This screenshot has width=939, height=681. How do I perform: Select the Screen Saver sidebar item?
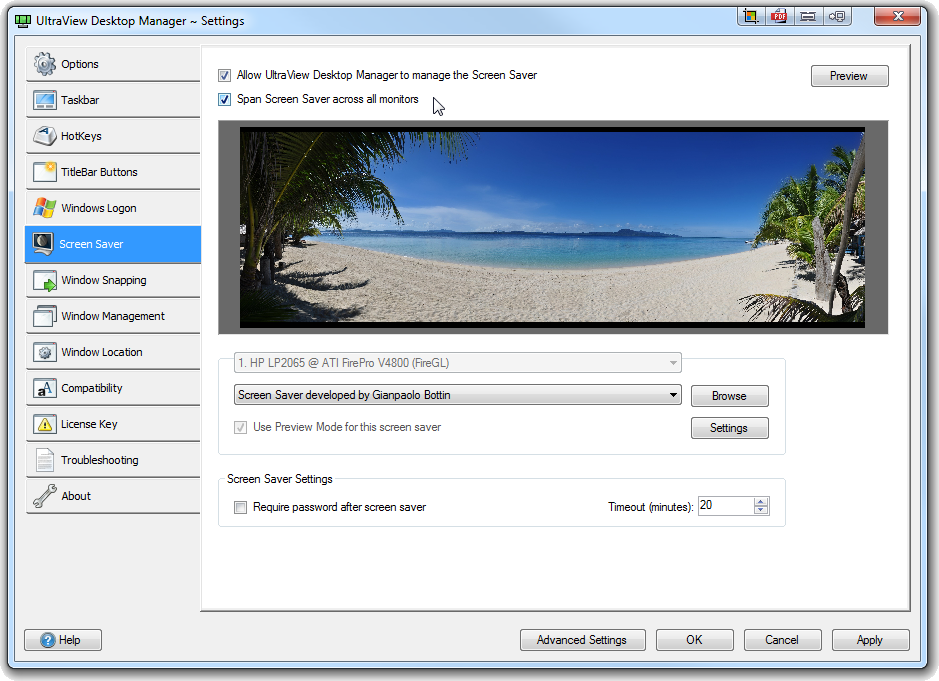[113, 244]
